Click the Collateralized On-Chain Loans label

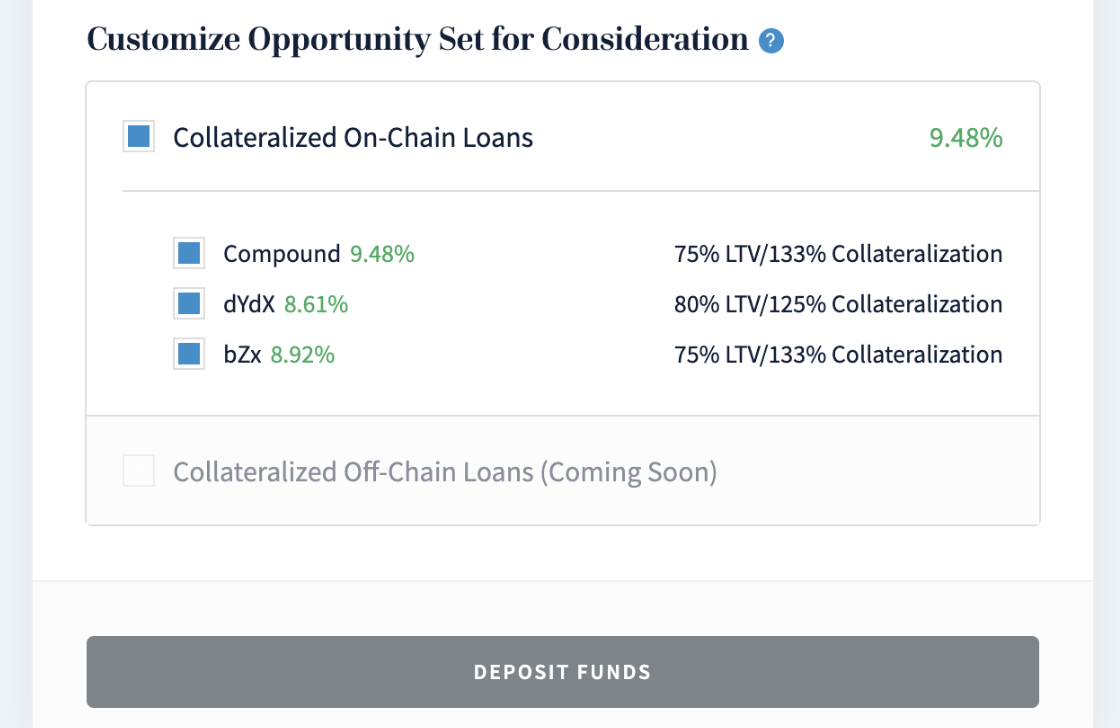coord(353,137)
